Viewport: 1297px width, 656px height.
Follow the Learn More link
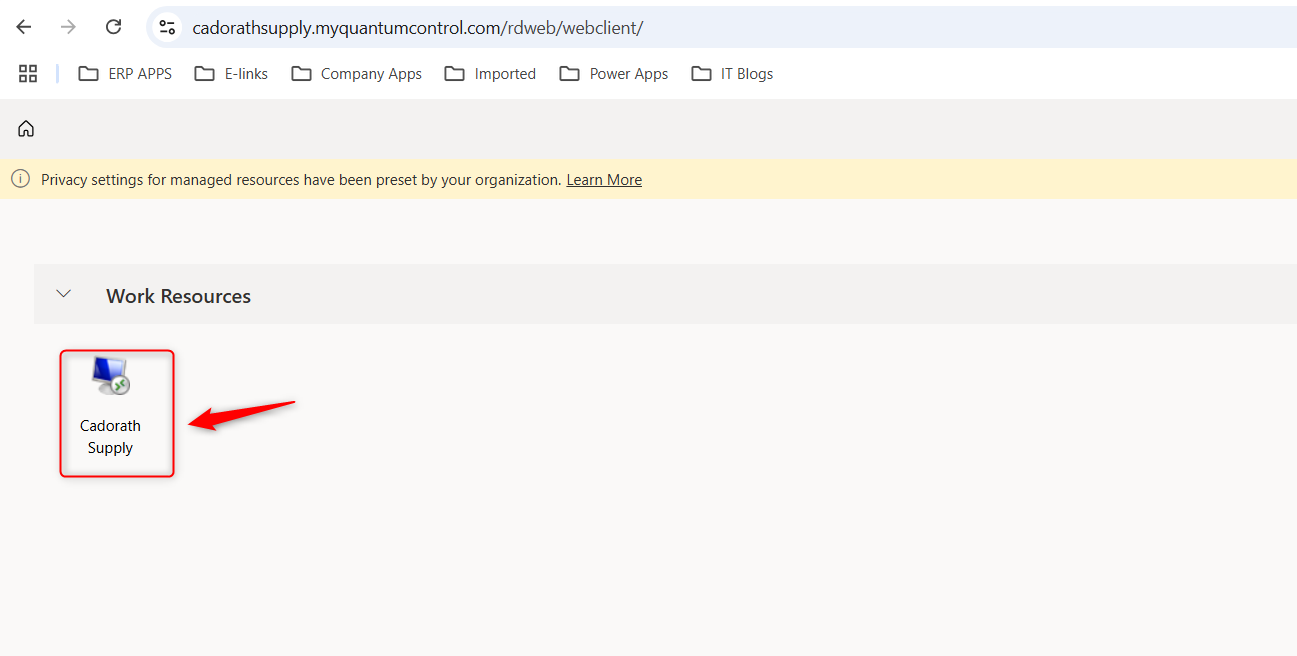pos(604,180)
